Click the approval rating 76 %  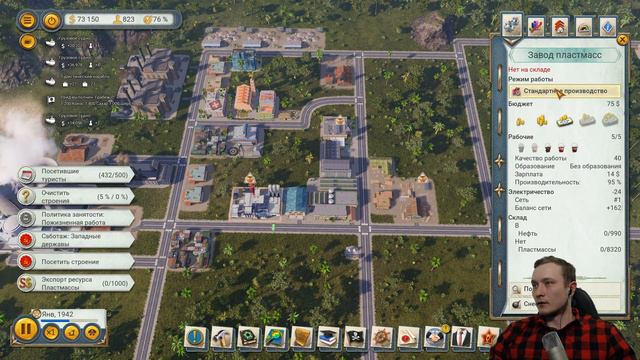coord(157,19)
